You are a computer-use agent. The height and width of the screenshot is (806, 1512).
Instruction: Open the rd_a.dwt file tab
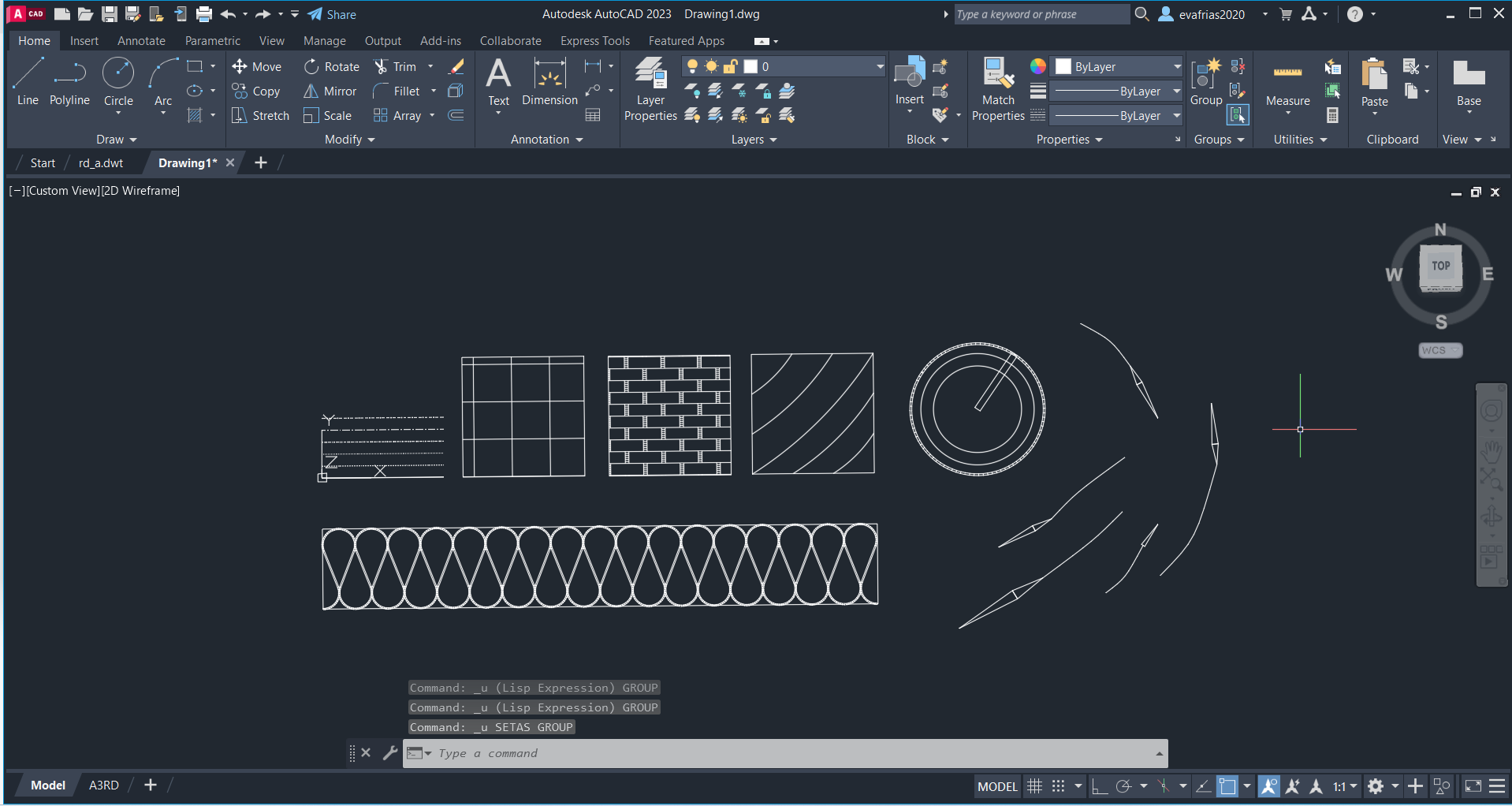tap(101, 163)
